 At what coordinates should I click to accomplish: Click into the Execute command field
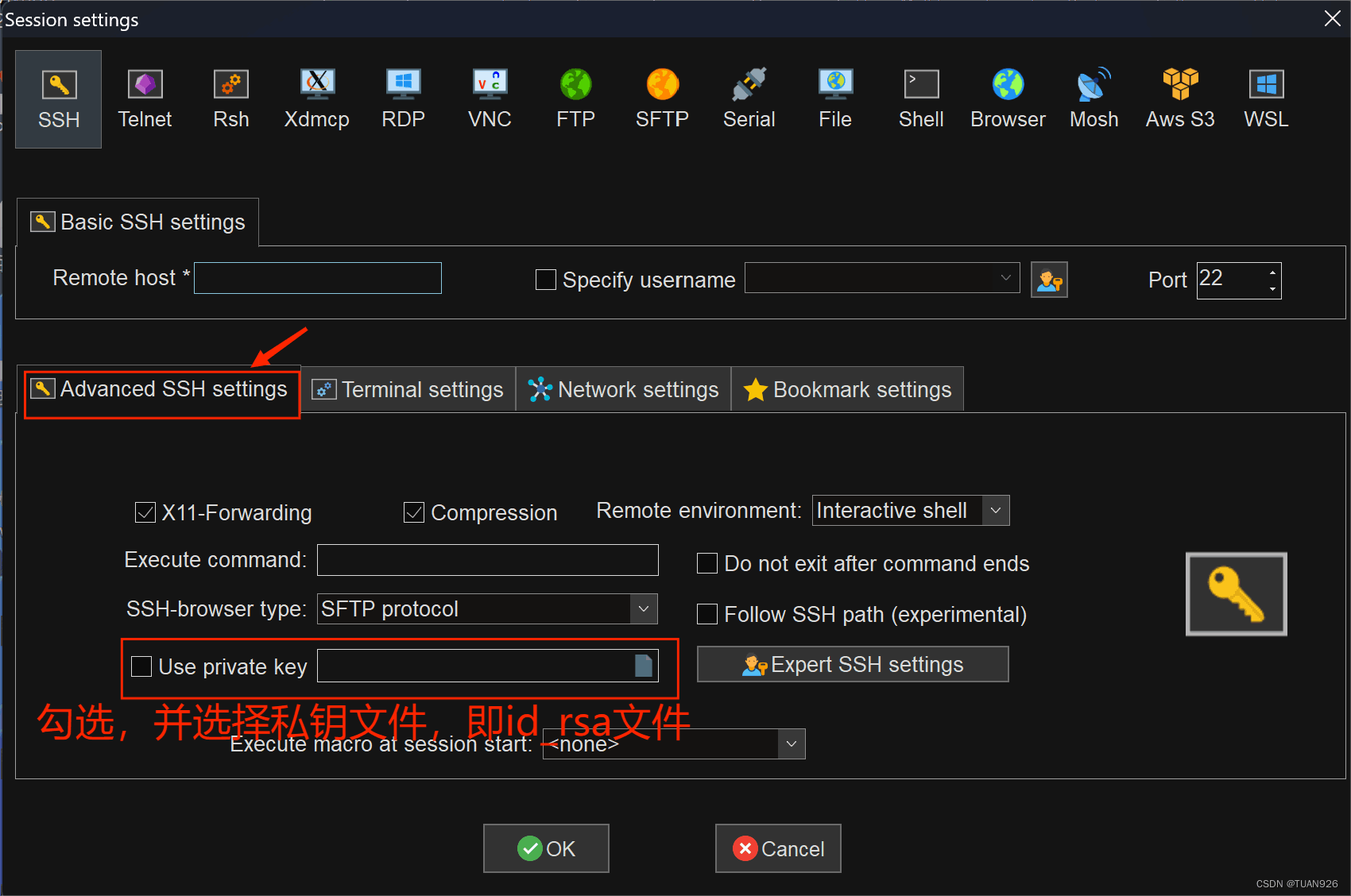488,560
